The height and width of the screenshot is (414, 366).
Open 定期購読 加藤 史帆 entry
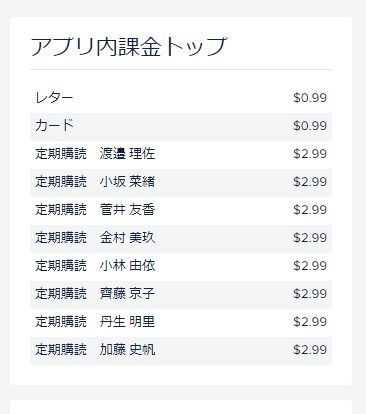pyautogui.click(x=181, y=351)
